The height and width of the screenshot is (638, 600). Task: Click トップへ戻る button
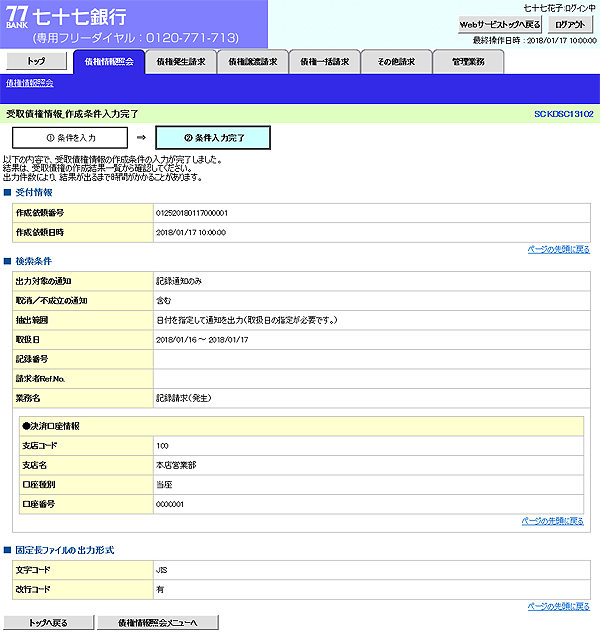[49, 623]
